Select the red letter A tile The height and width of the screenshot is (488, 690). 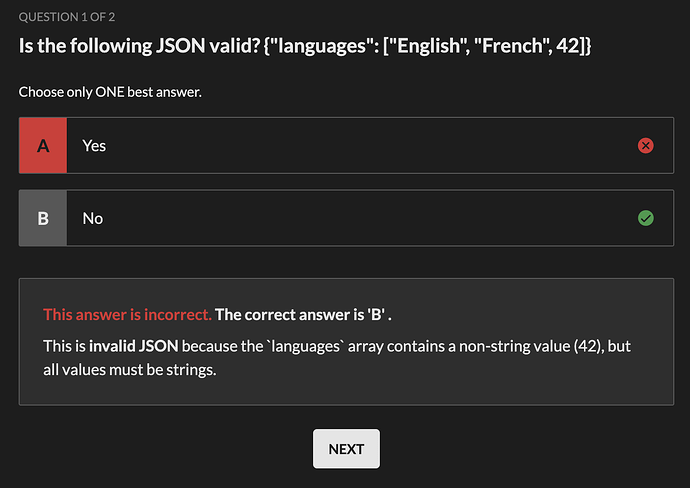point(43,146)
